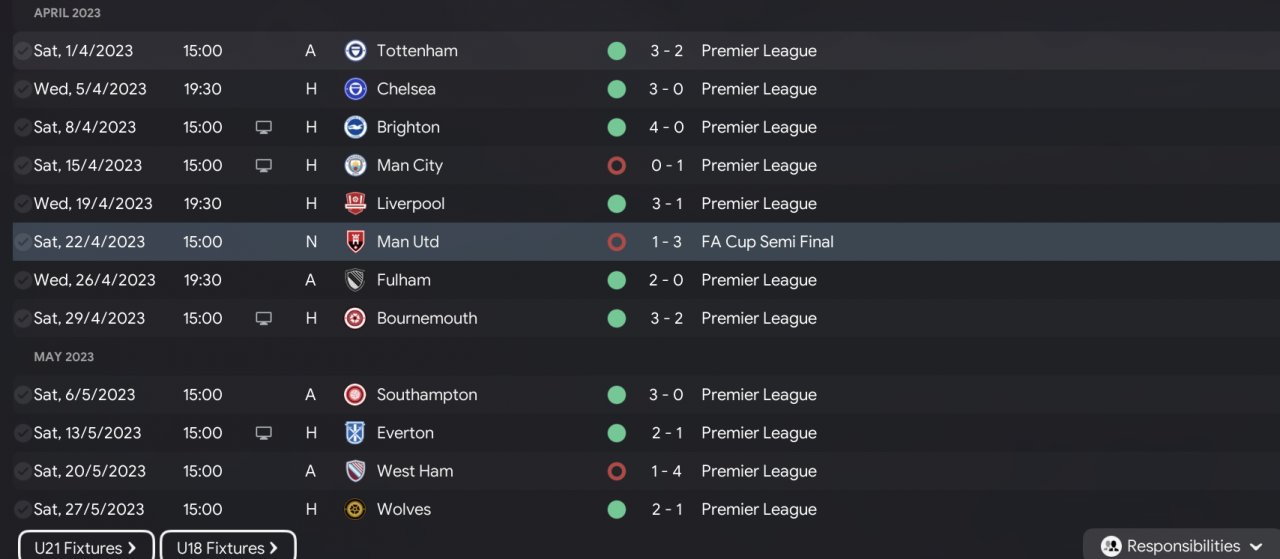
Task: Open the 3 - 0 Southampton match result
Action: click(x=666, y=395)
